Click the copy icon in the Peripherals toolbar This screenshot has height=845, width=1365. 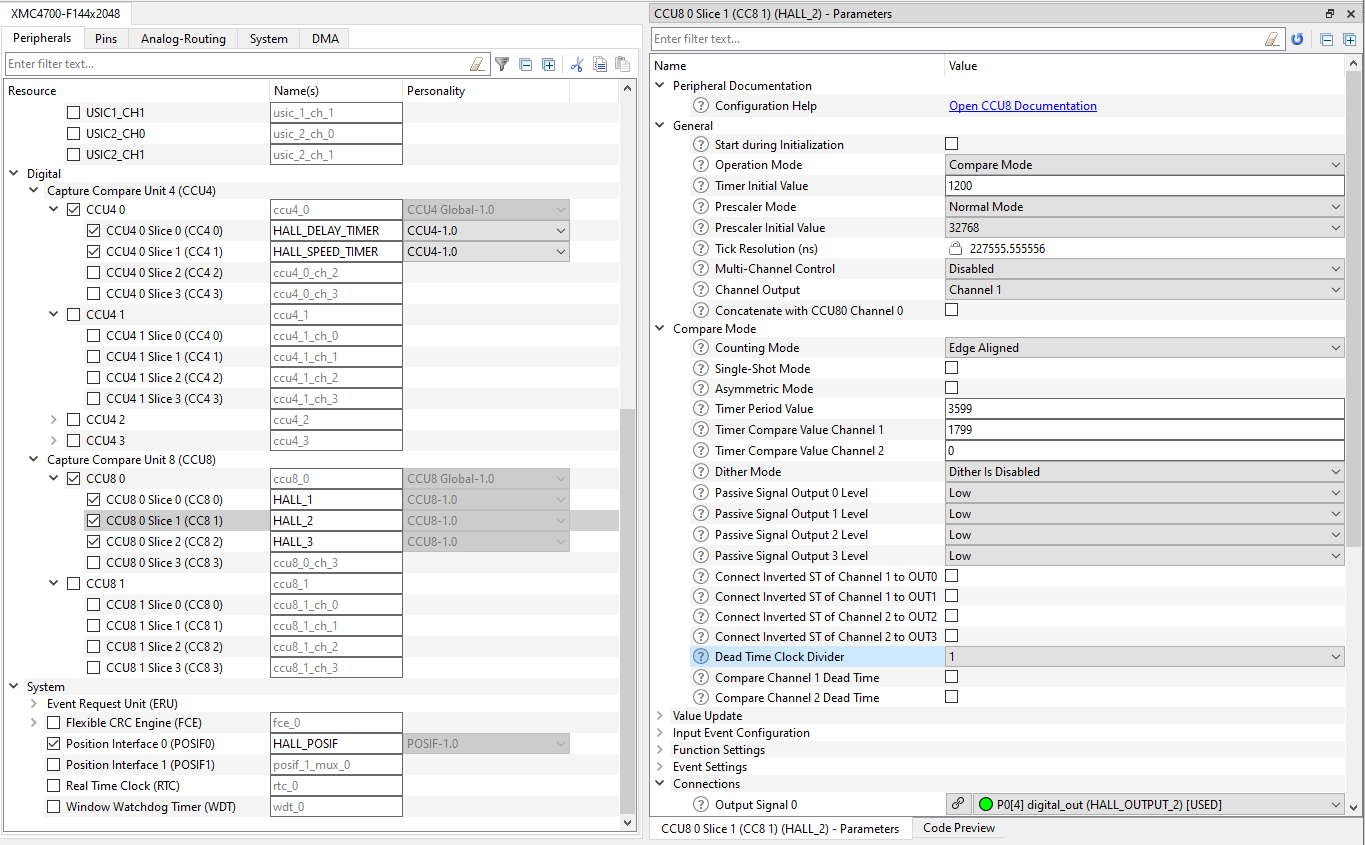click(600, 64)
